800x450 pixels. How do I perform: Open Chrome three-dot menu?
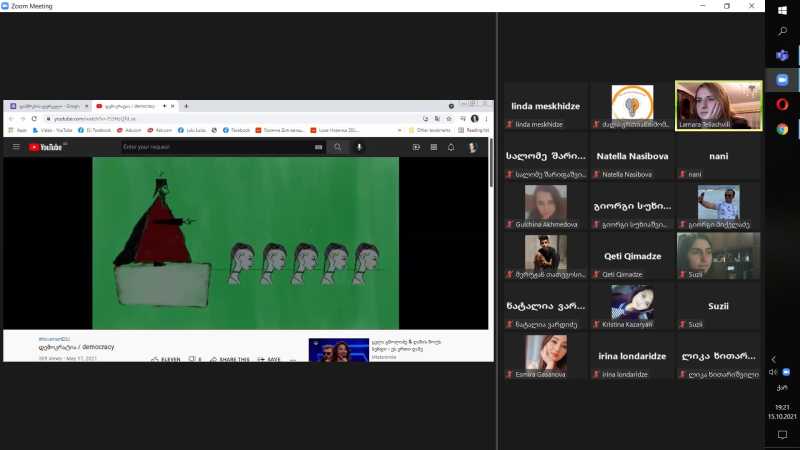(x=486, y=118)
